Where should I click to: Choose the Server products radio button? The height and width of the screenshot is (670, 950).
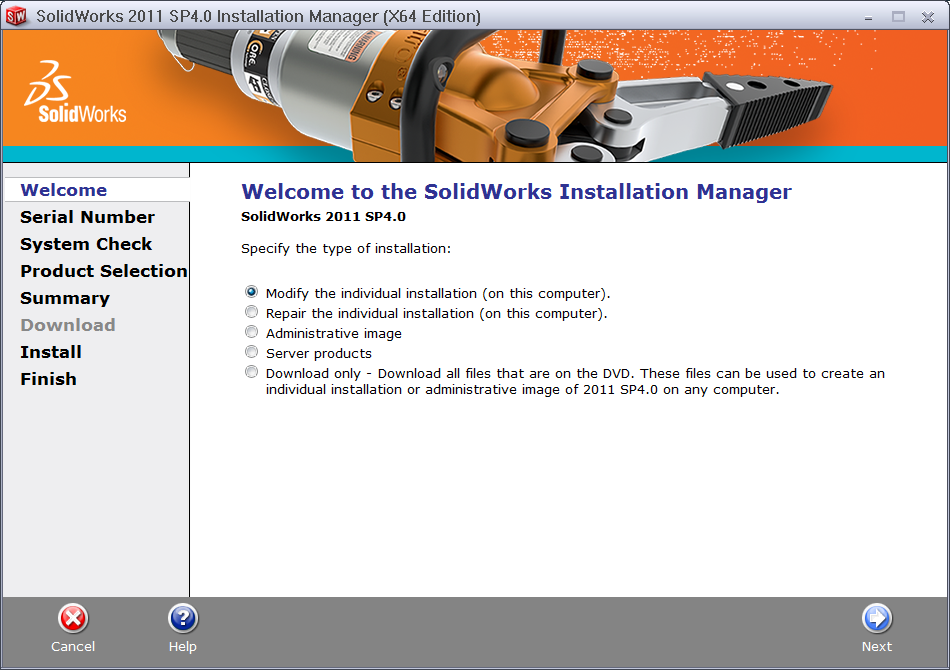pos(251,353)
